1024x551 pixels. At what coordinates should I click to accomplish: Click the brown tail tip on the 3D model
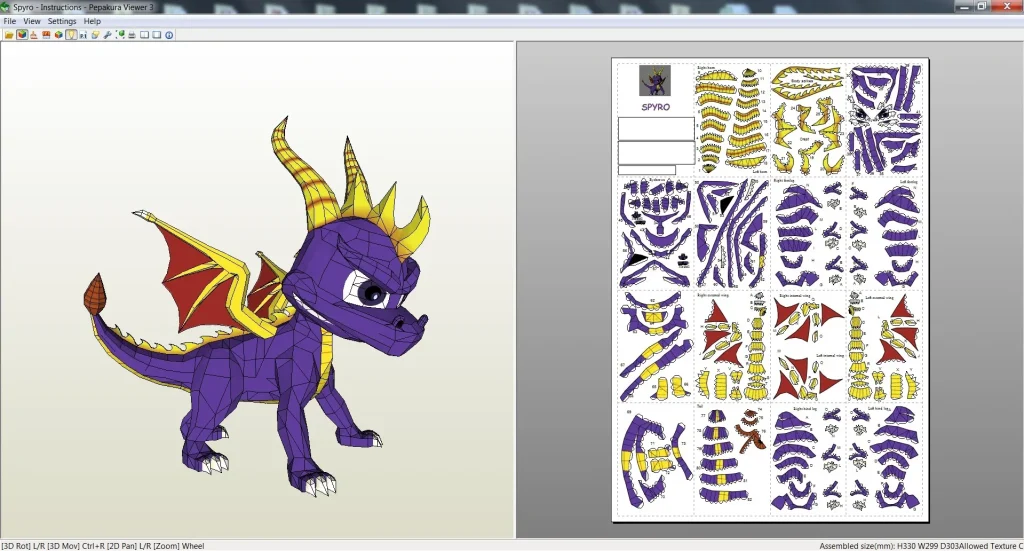click(x=95, y=296)
